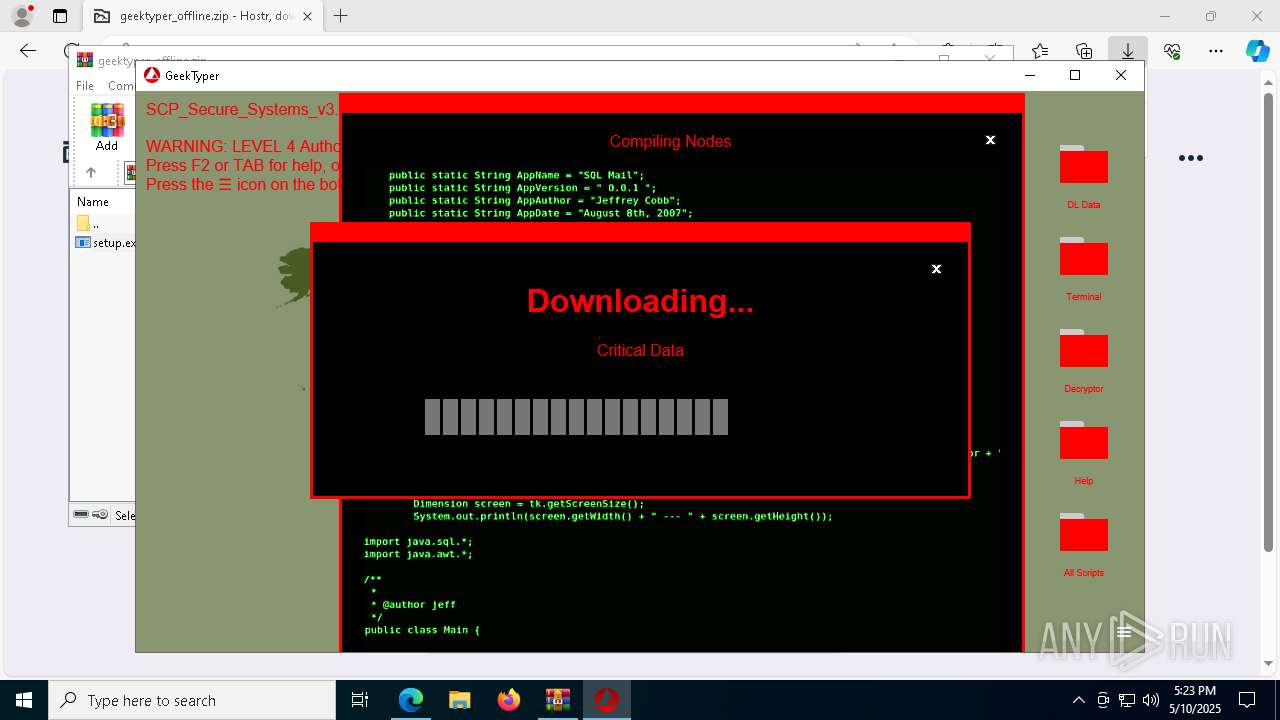1280x720 pixels.
Task: Click the download progress bar
Action: point(576,417)
